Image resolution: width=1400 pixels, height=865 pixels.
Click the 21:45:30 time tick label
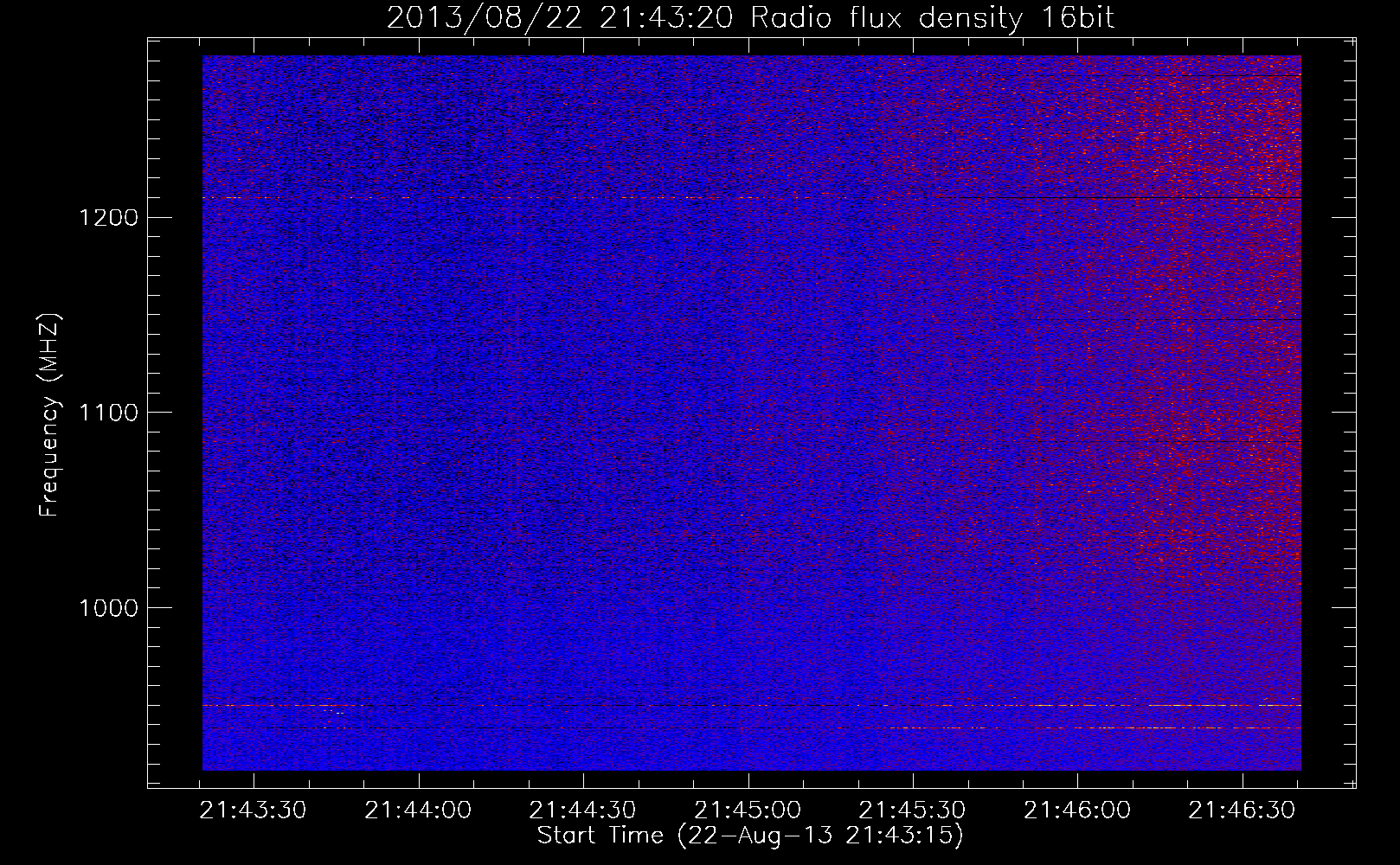(x=912, y=811)
